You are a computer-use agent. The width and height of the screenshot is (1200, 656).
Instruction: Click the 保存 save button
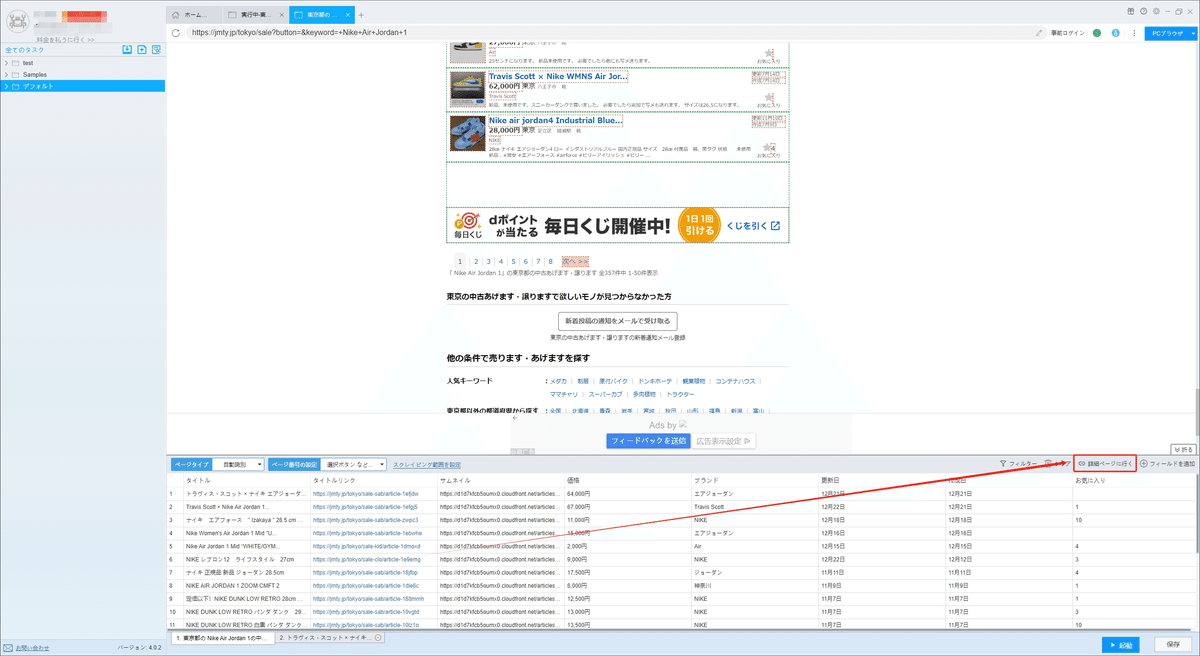1173,645
